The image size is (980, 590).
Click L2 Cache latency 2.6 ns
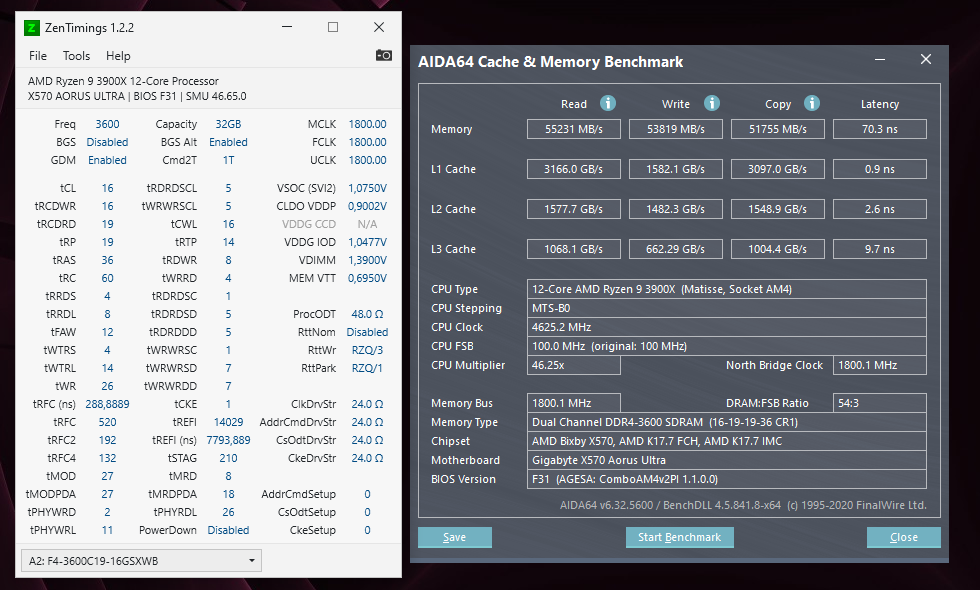click(880, 209)
